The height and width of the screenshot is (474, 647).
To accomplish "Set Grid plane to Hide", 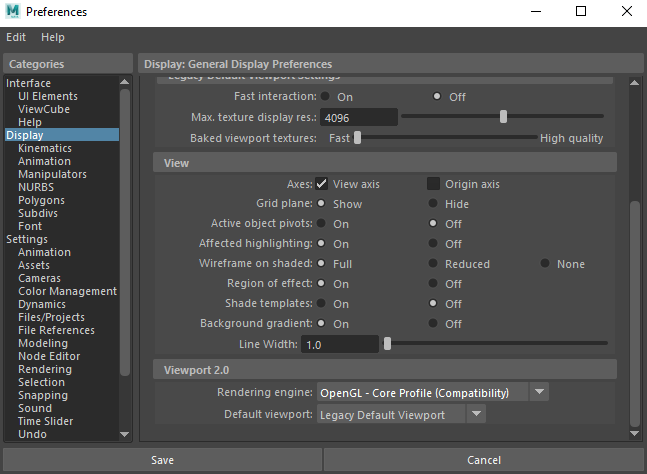I will pyautogui.click(x=433, y=203).
